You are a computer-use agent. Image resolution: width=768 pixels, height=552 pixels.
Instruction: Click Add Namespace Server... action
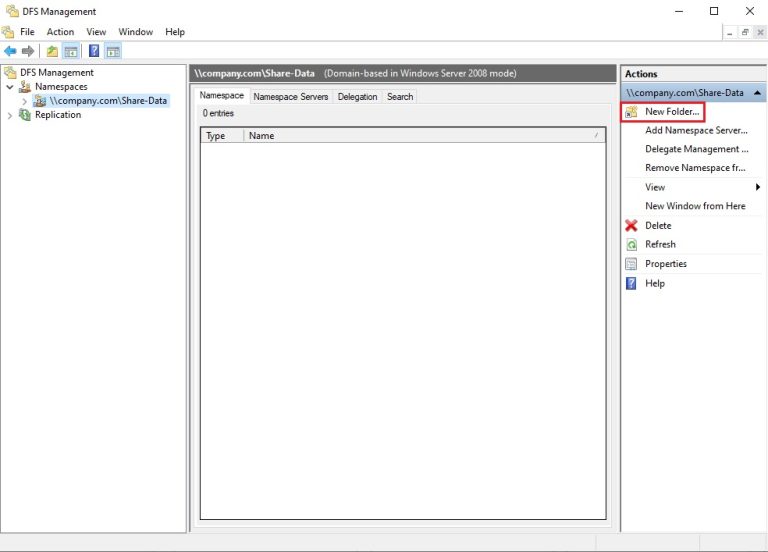[696, 130]
